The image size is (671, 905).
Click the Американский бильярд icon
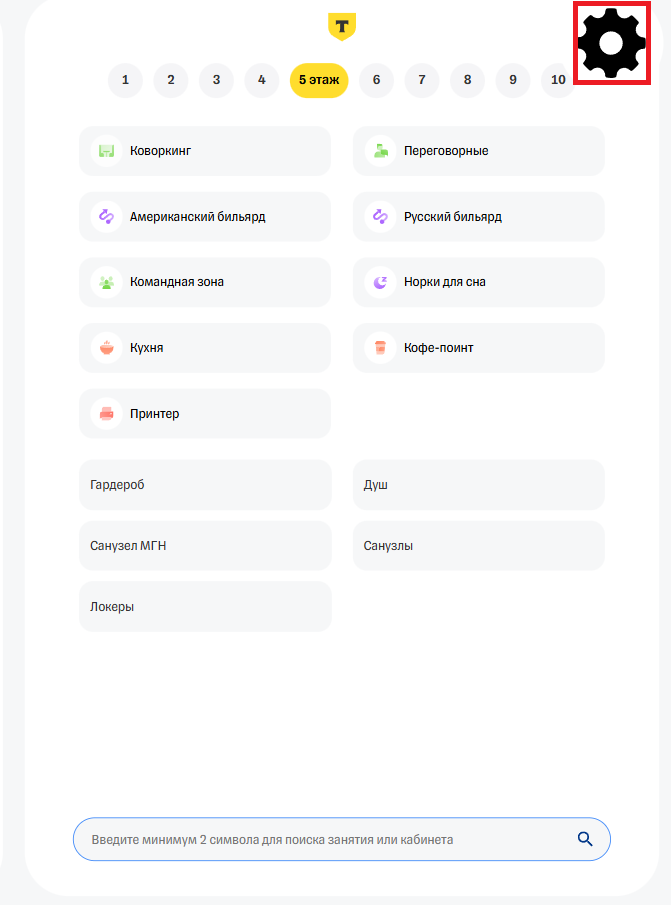pos(105,216)
